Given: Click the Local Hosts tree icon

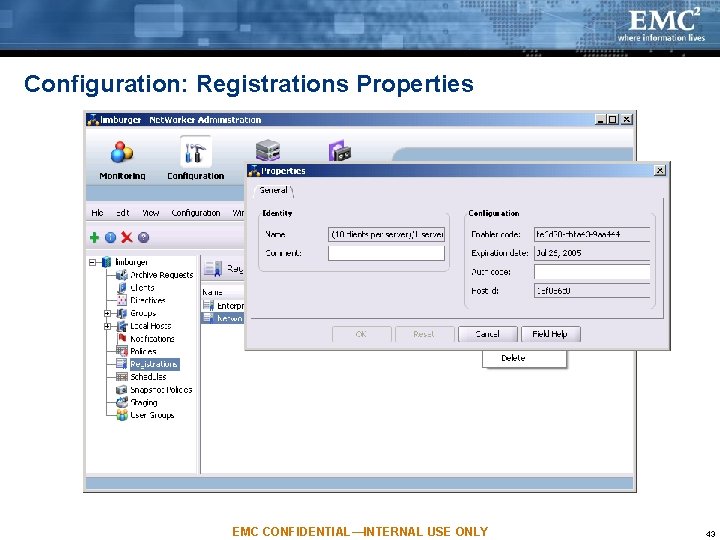Looking at the screenshot, I should [122, 326].
